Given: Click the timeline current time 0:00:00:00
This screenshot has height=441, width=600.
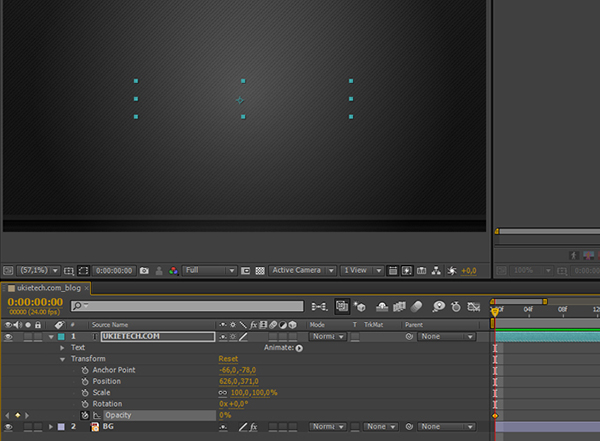Looking at the screenshot, I should tap(35, 302).
